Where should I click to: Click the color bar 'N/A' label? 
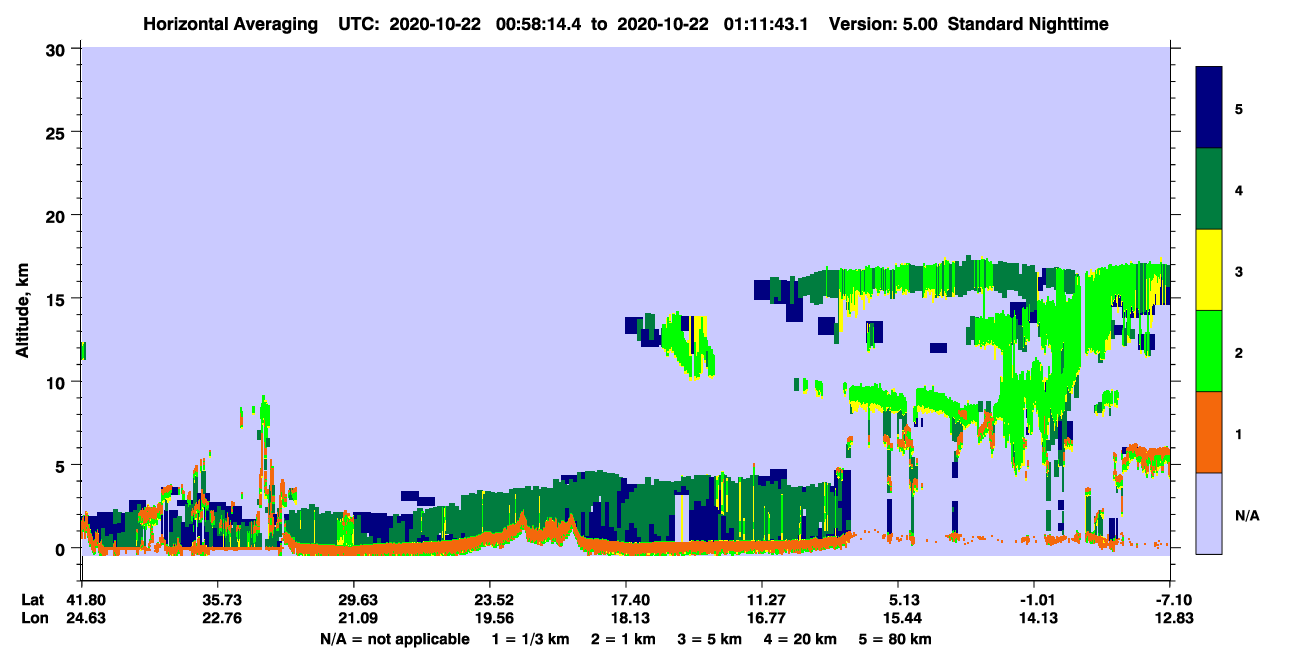point(1247,515)
